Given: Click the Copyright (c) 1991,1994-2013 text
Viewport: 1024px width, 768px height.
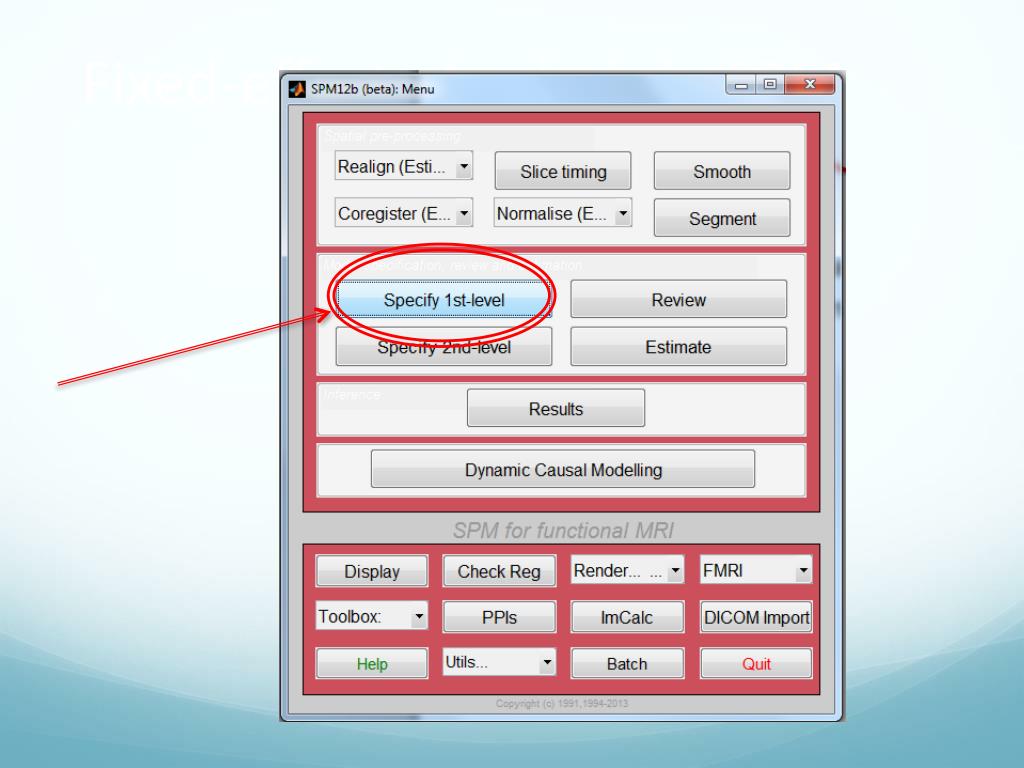Looking at the screenshot, I should [562, 703].
